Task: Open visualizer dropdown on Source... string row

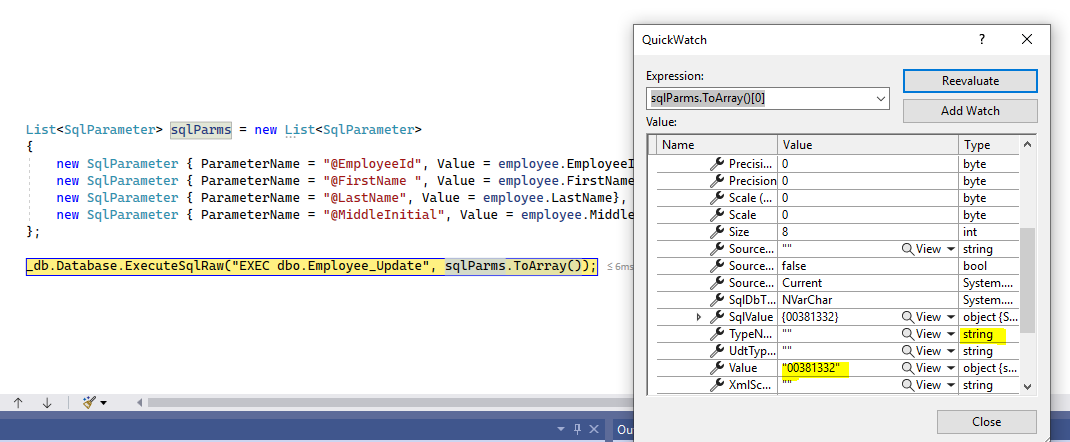Action: pyautogui.click(x=951, y=249)
